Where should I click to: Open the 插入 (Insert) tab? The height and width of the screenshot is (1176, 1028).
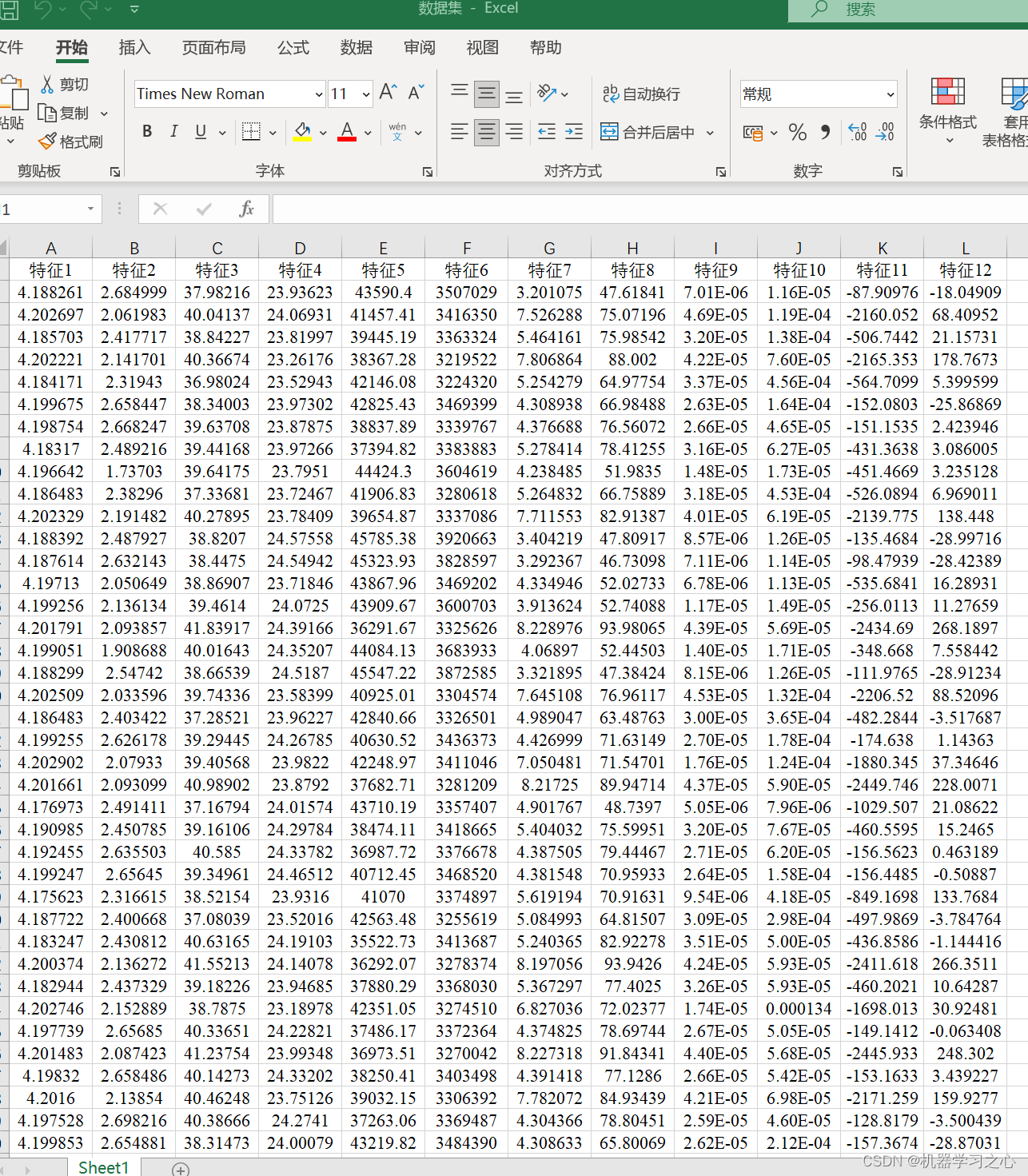134,47
